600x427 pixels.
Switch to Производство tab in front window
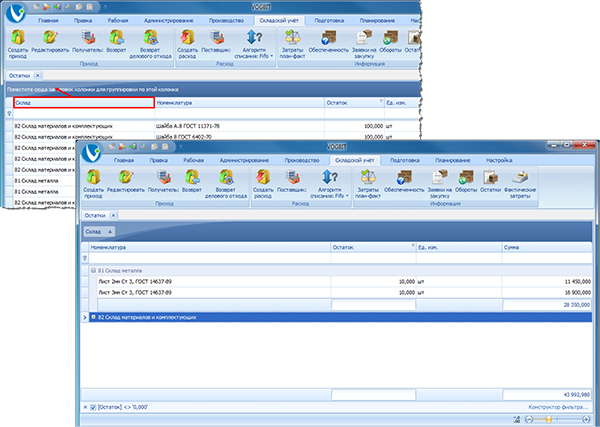(302, 160)
